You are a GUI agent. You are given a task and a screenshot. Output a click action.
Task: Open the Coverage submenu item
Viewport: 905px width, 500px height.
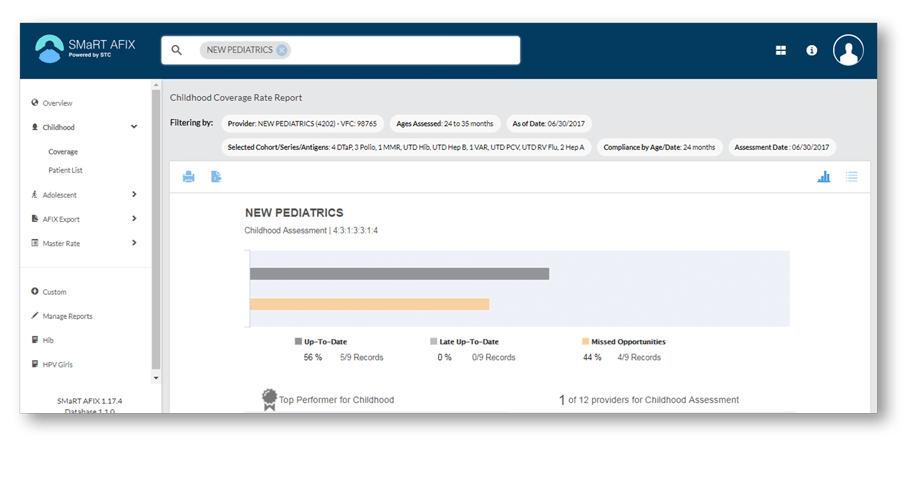coord(63,152)
